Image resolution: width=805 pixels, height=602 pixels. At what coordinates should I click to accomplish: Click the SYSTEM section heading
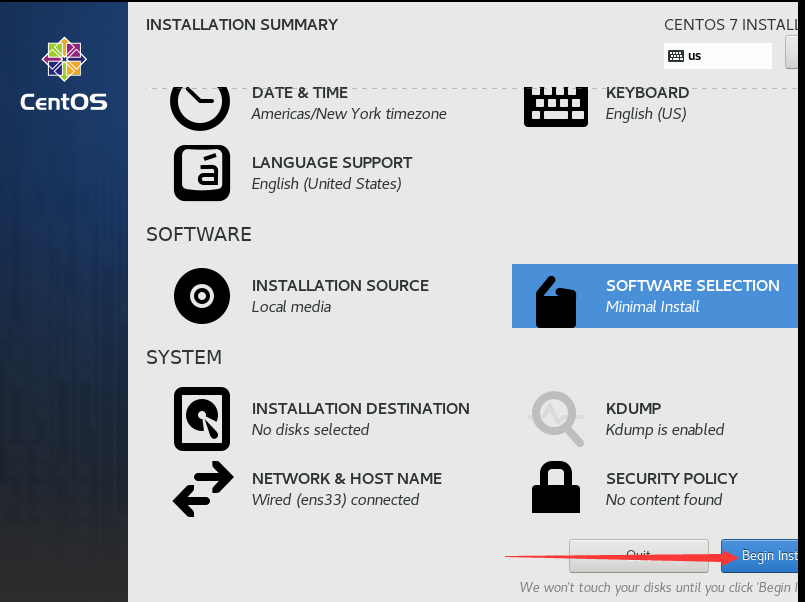click(184, 357)
